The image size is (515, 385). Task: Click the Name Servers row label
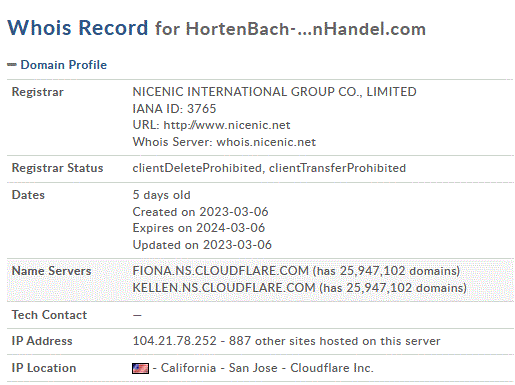[51, 271]
